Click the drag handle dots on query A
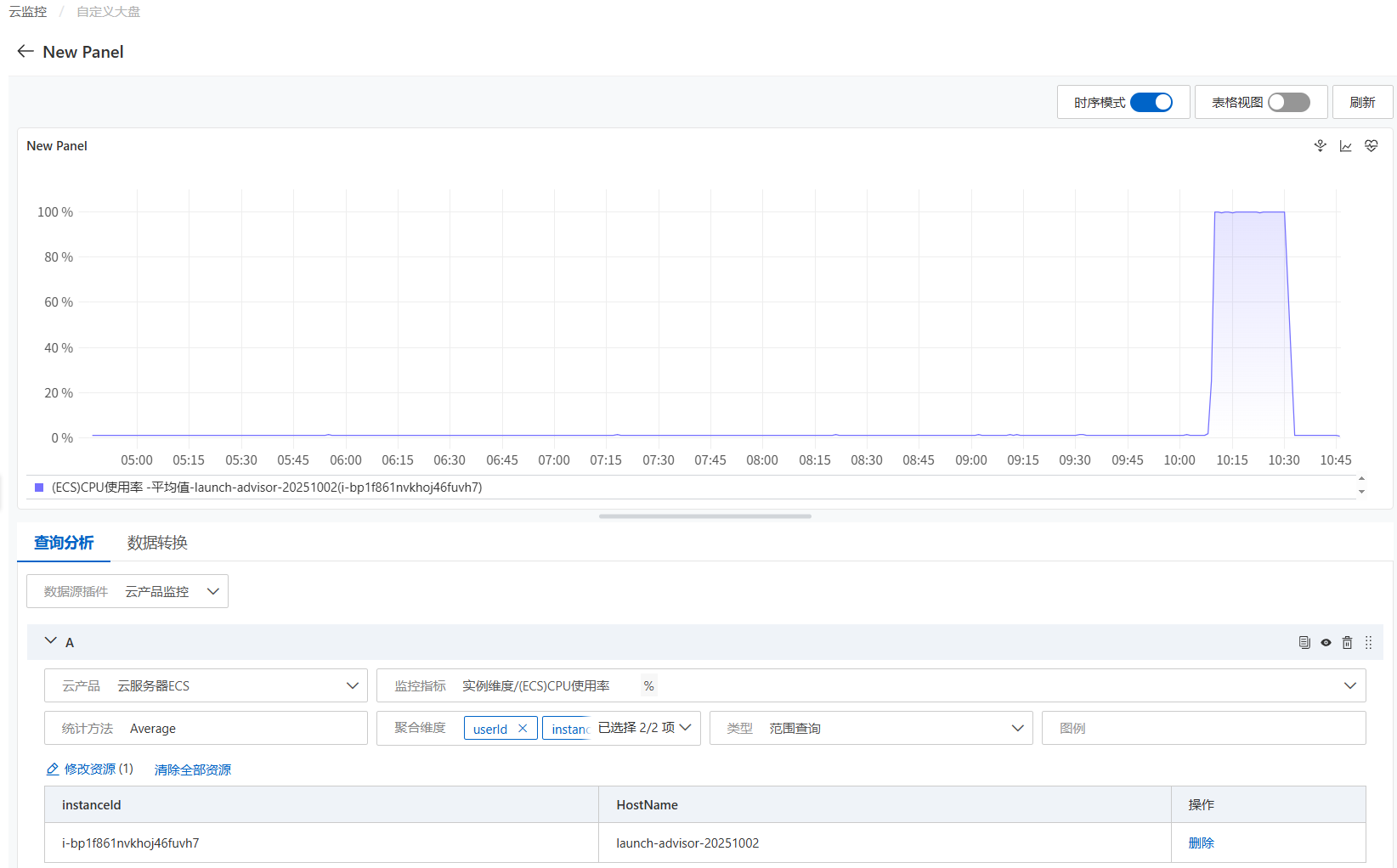Image resolution: width=1397 pixels, height=868 pixels. click(1368, 642)
